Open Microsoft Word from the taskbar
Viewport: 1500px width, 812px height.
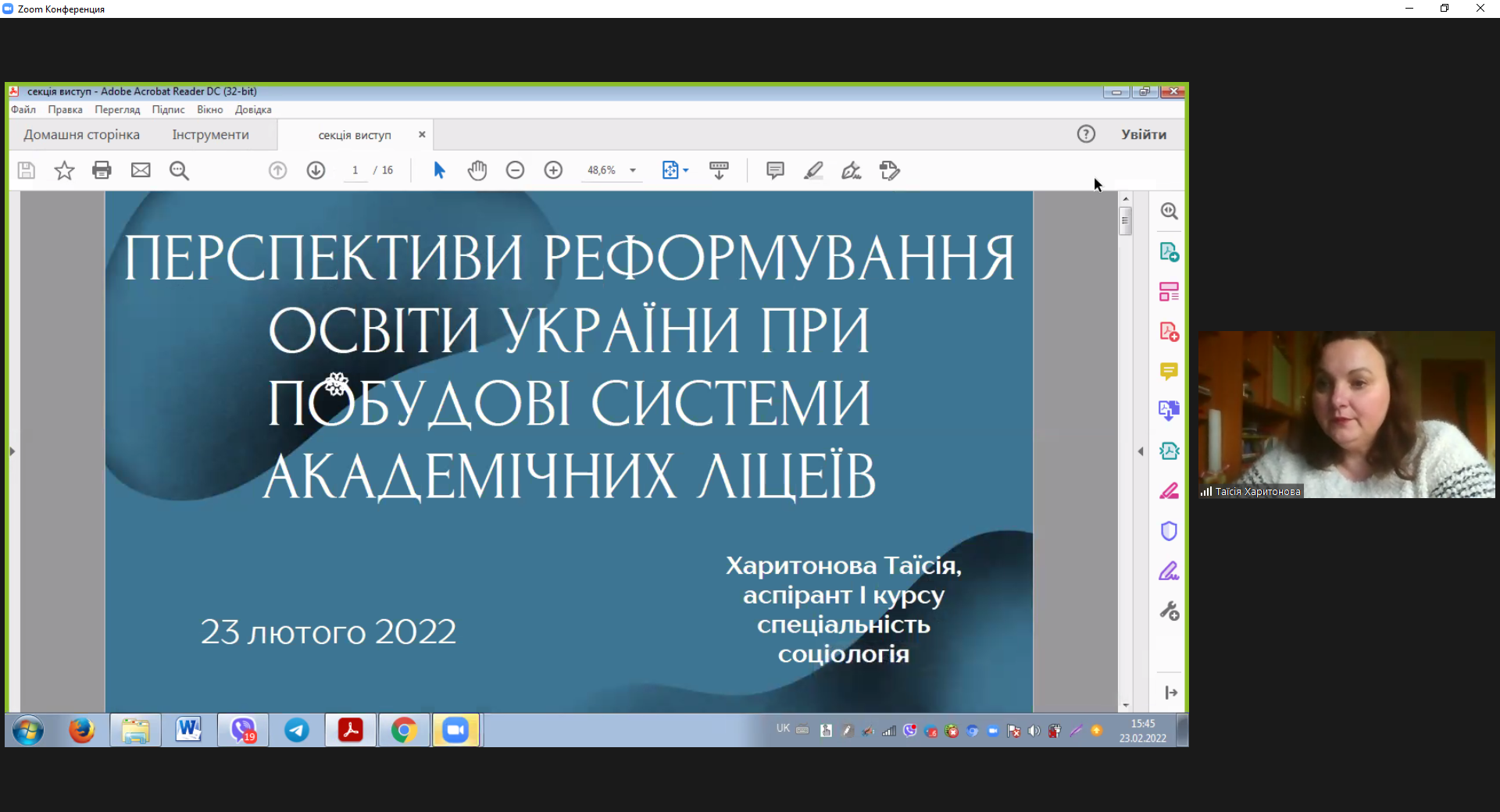pos(188,731)
